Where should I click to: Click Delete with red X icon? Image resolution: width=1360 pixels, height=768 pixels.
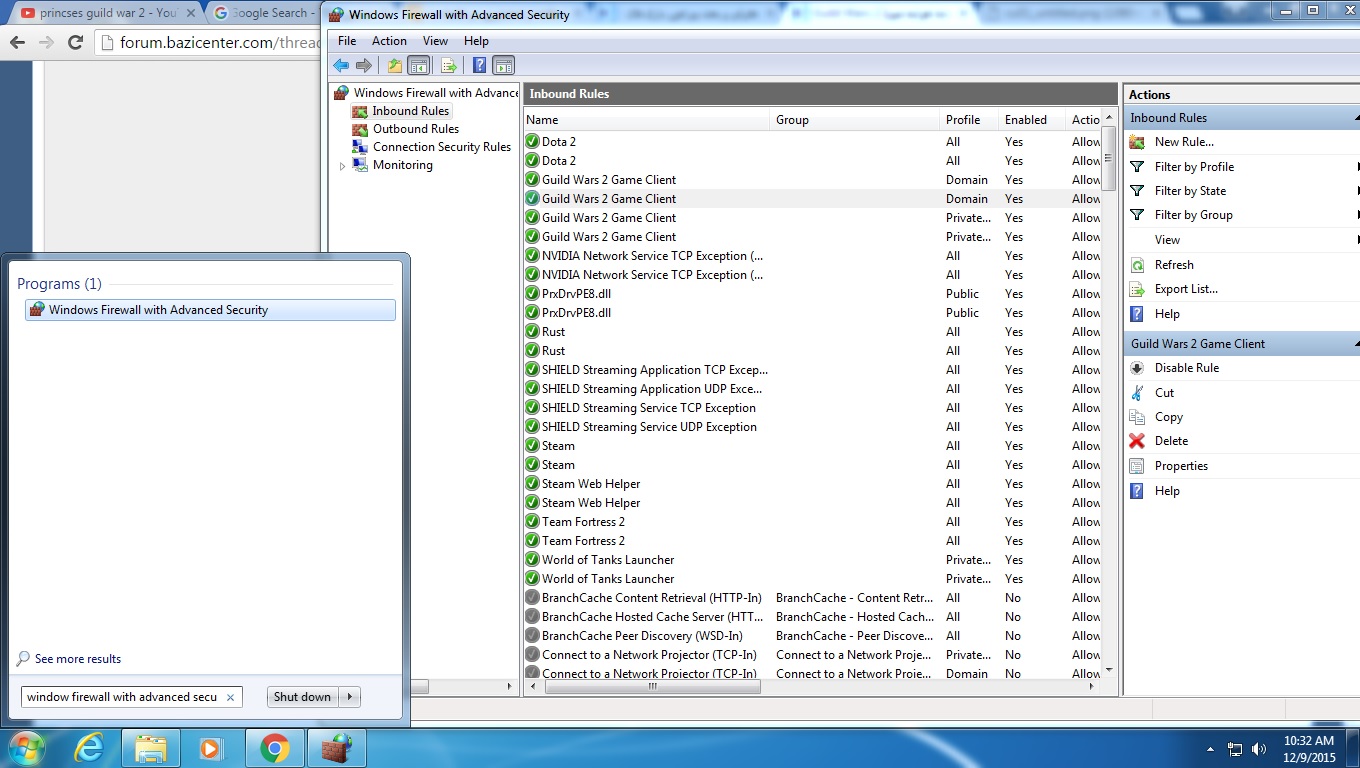1171,441
